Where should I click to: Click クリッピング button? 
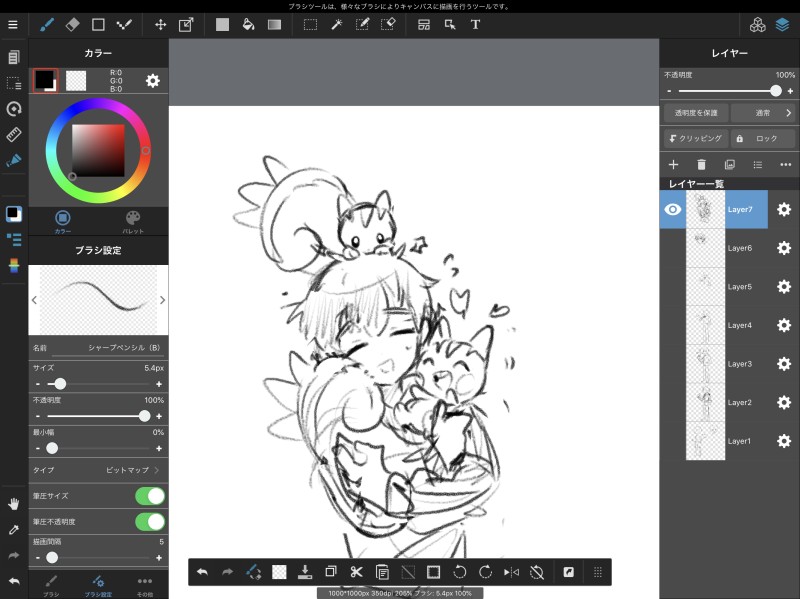point(696,138)
